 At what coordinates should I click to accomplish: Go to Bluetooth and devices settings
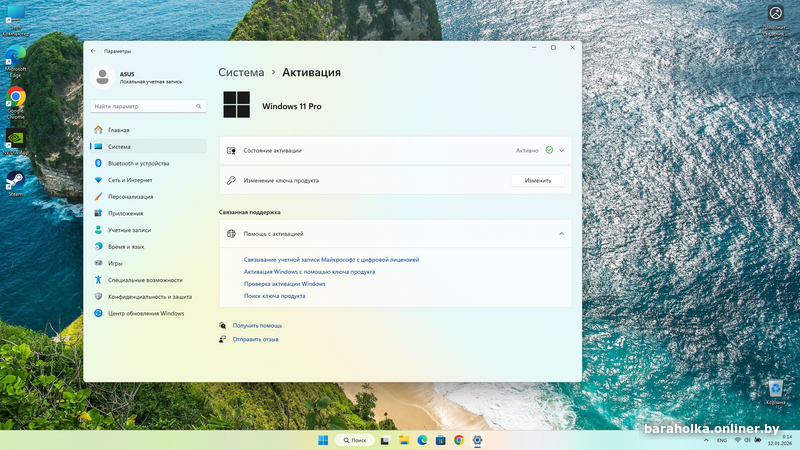coord(138,163)
